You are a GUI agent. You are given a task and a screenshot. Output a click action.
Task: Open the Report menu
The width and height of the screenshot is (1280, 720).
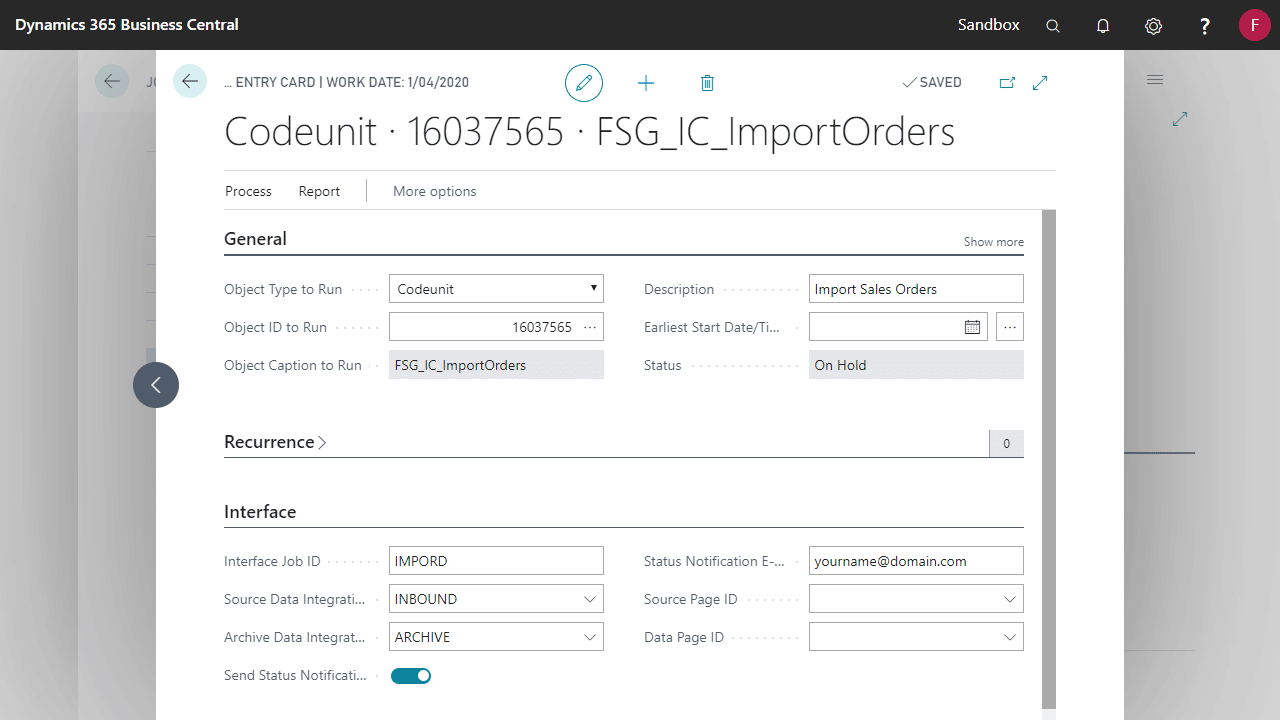click(x=319, y=191)
